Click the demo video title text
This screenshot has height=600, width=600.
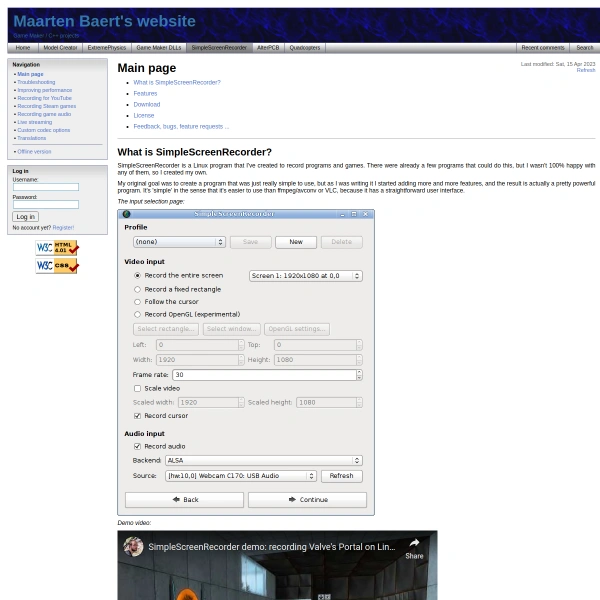(x=272, y=547)
